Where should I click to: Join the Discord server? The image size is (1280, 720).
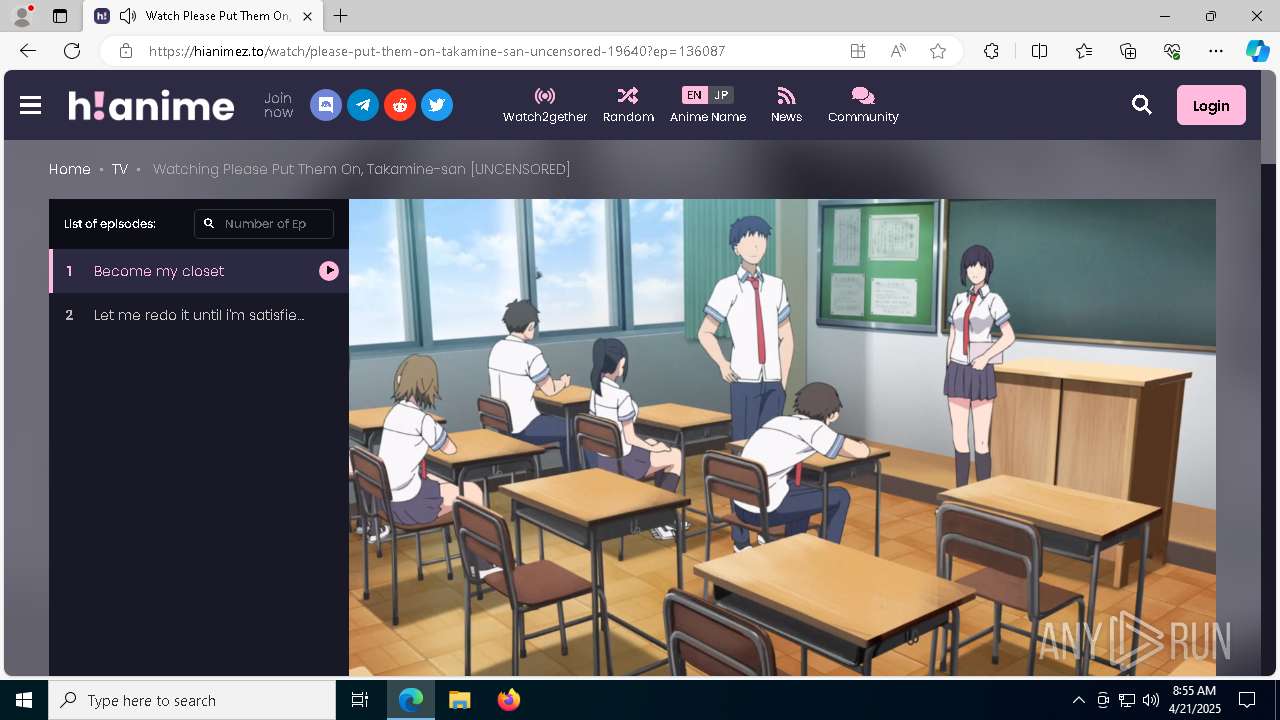(x=326, y=105)
